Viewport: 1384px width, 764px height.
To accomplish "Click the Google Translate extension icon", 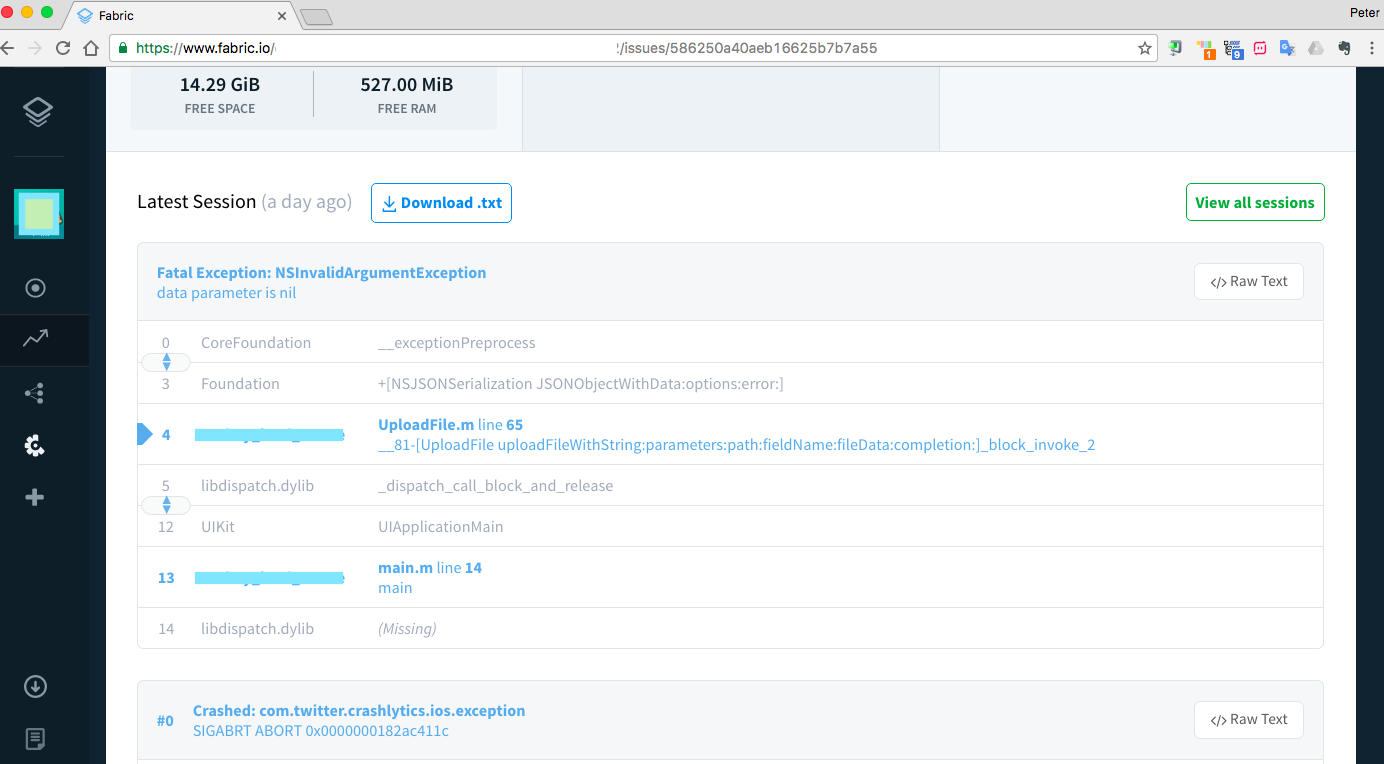I will coord(1287,48).
